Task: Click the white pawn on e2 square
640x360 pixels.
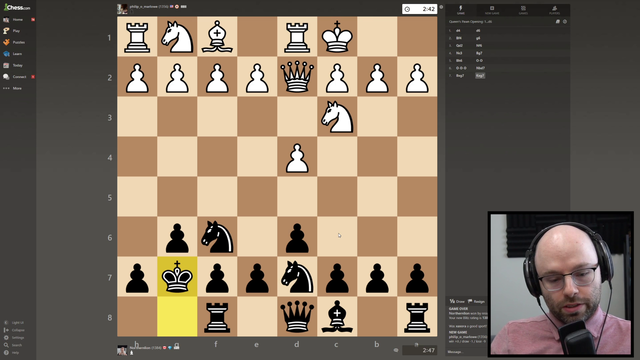Action: pos(257,77)
